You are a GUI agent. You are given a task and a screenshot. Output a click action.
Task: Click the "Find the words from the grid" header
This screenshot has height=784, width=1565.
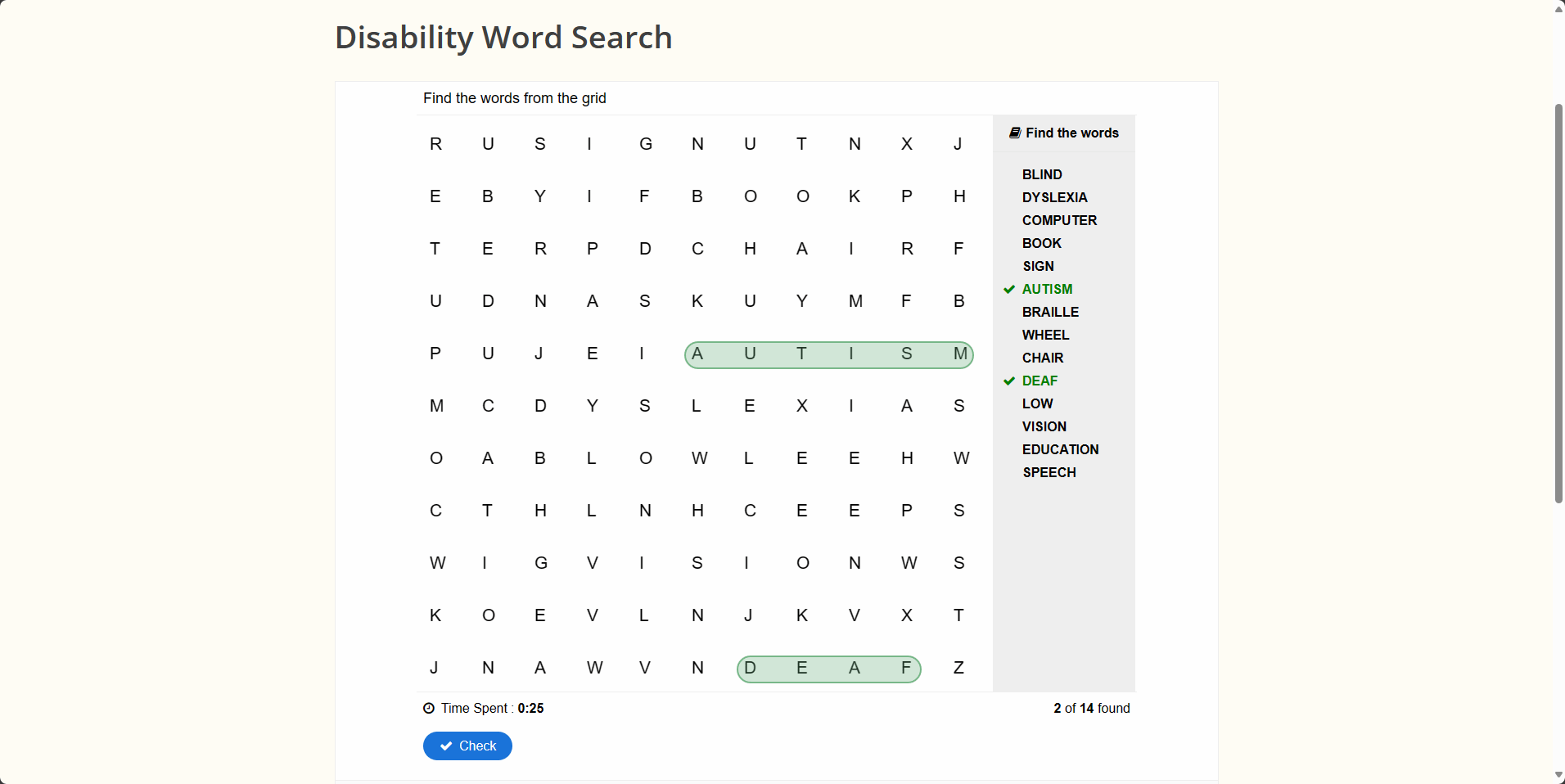[514, 97]
